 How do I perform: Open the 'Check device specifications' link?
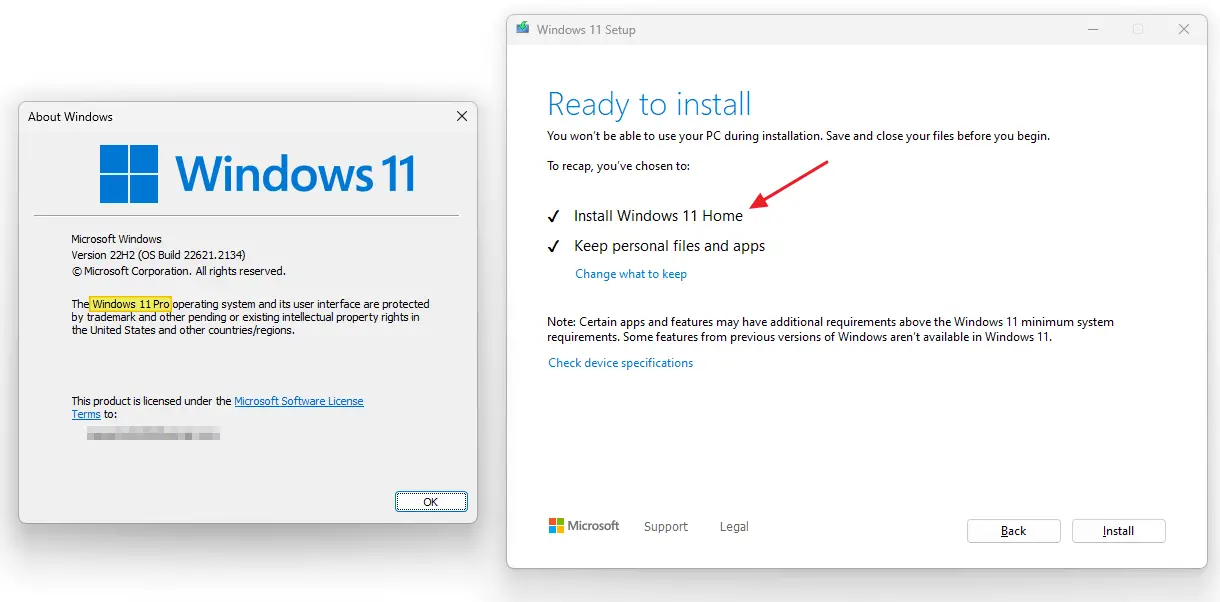tap(620, 363)
